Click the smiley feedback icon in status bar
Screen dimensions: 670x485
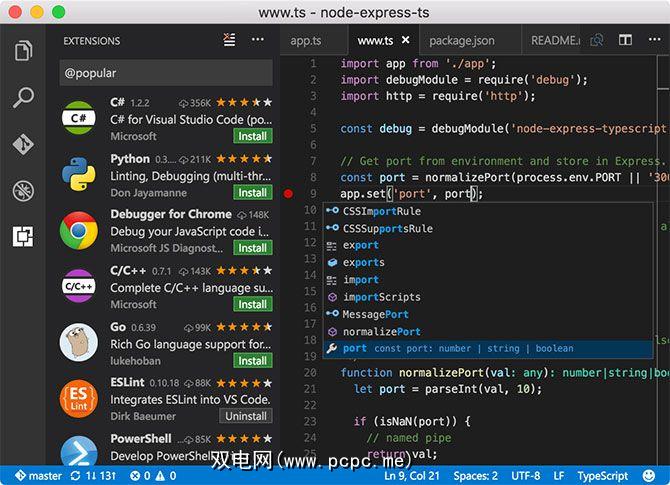pos(651,476)
